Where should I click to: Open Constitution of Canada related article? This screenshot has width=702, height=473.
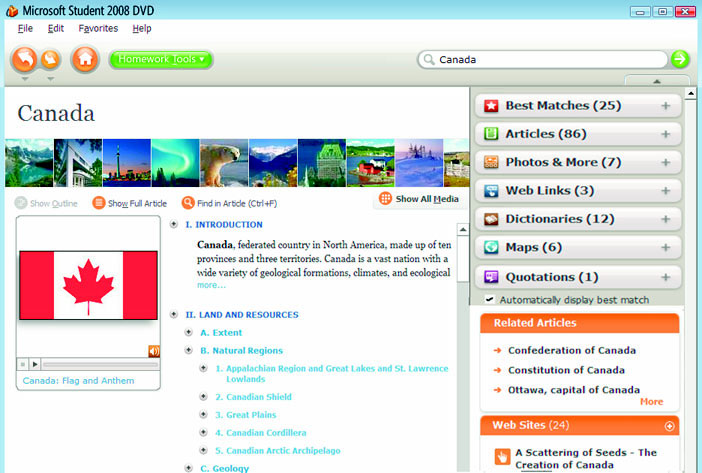coord(566,370)
